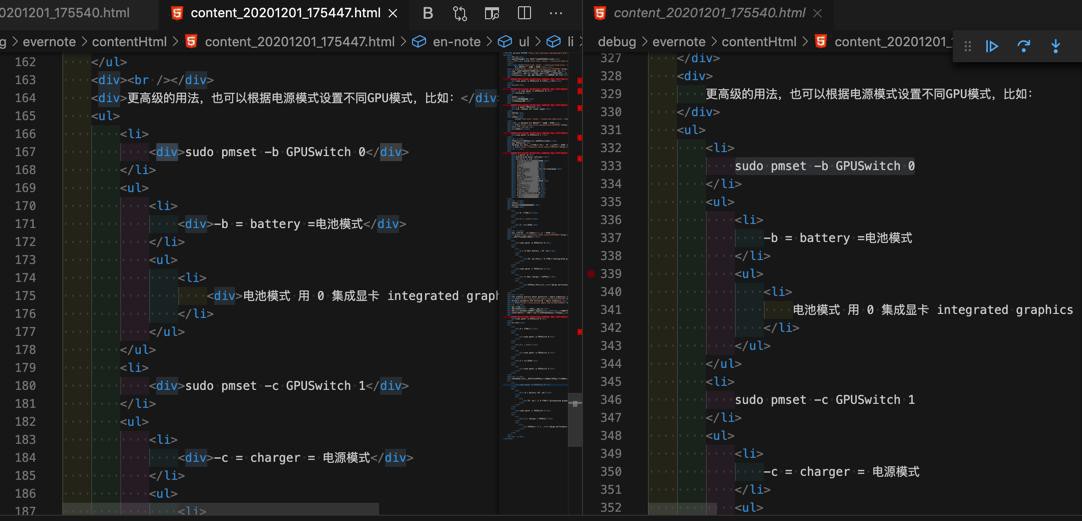
Task: Click Step Into in the debug toolbar
Action: click(x=1055, y=46)
